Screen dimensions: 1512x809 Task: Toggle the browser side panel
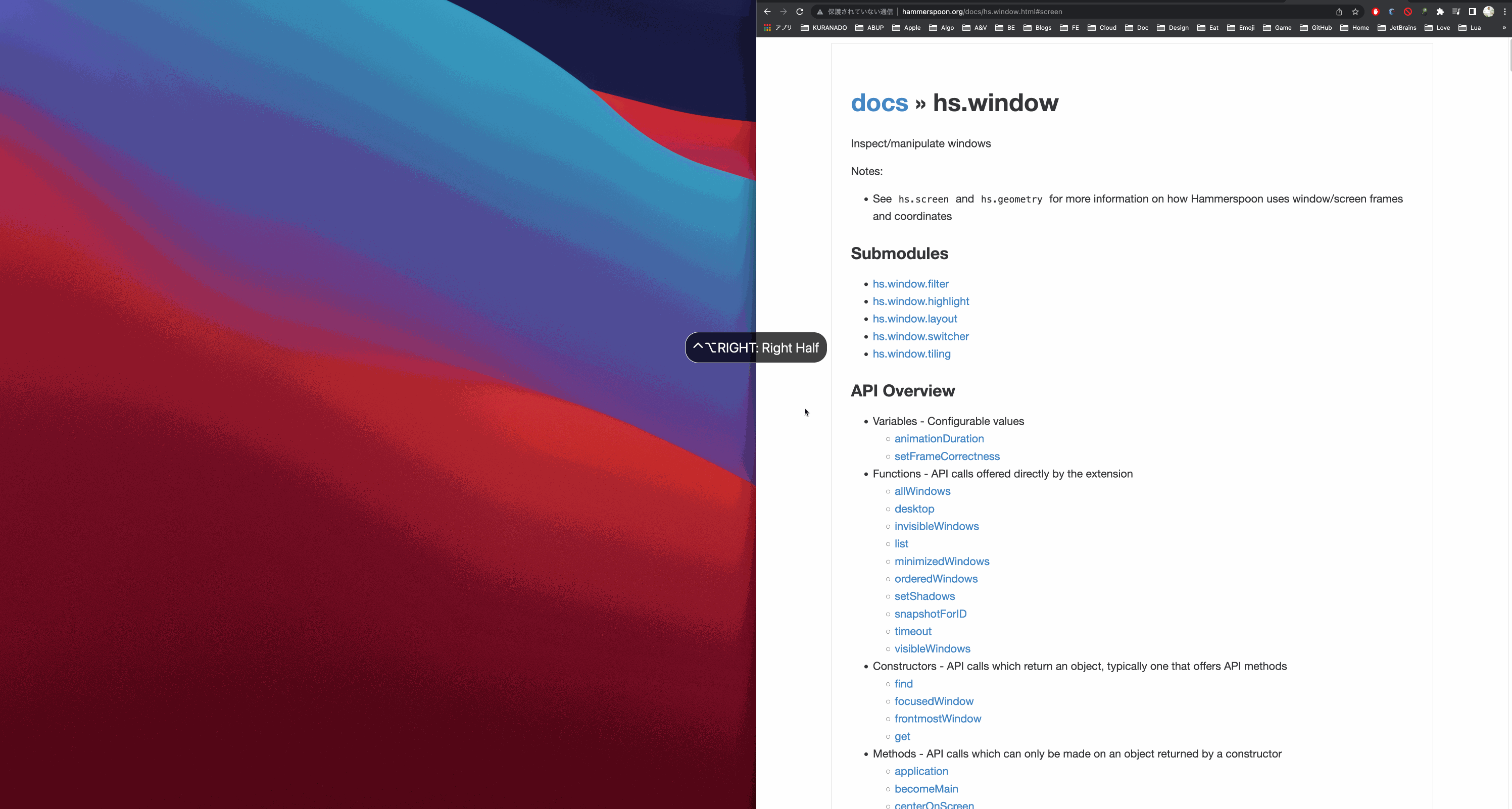1472,12
